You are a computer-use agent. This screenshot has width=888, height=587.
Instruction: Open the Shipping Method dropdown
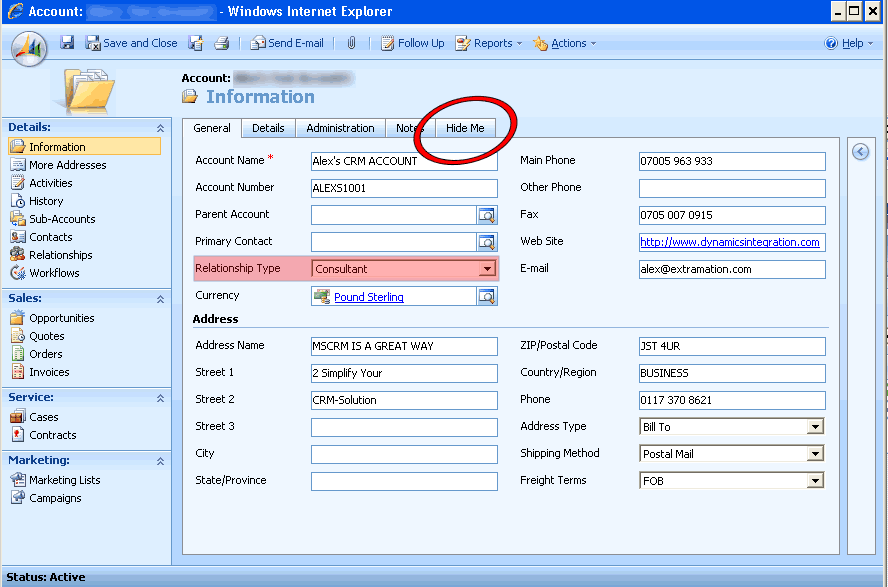coord(815,454)
